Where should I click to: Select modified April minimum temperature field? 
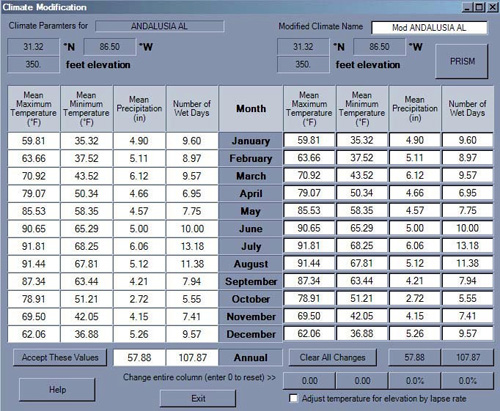[362, 193]
